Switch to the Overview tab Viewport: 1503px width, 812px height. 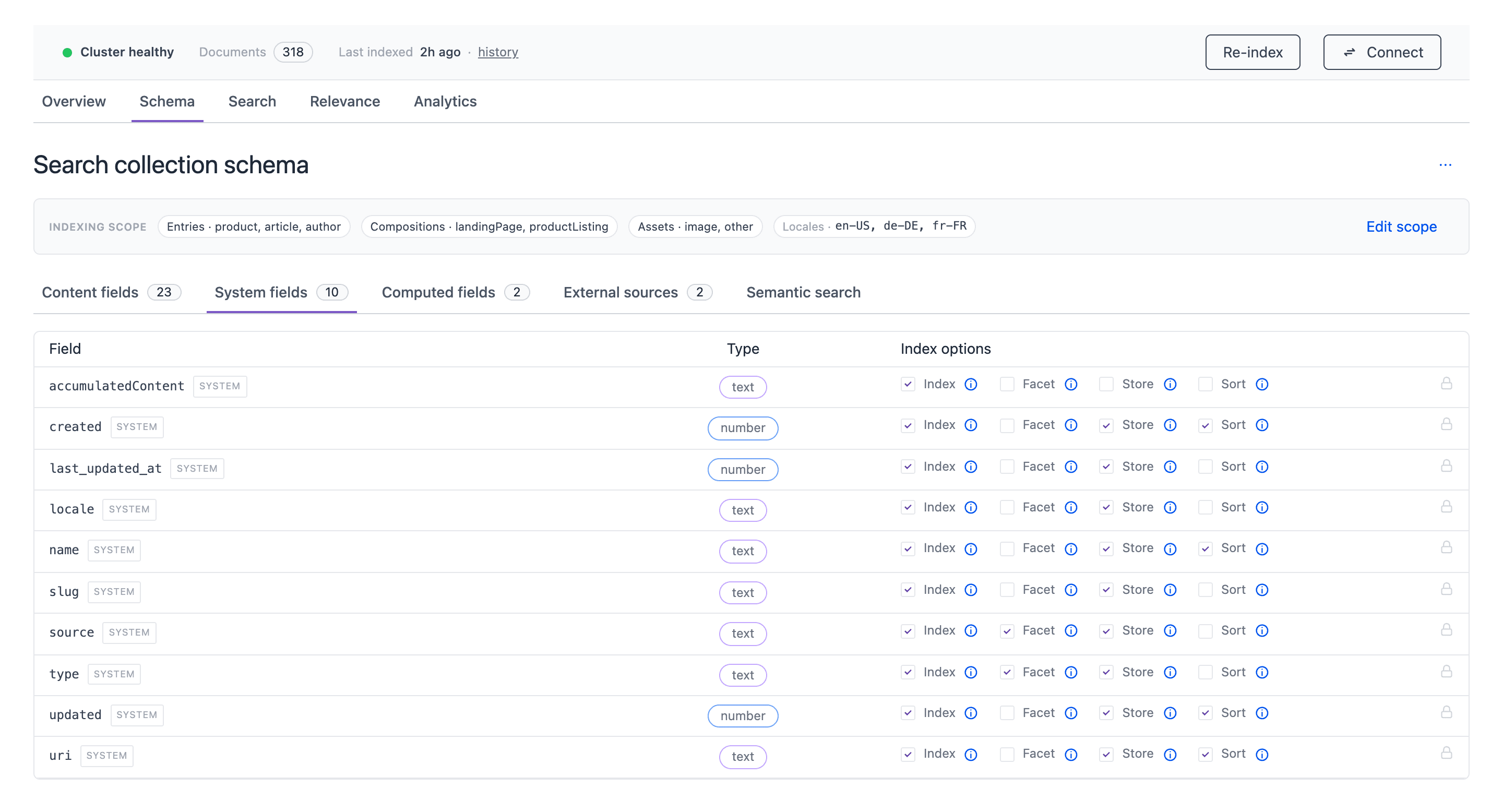(x=74, y=101)
